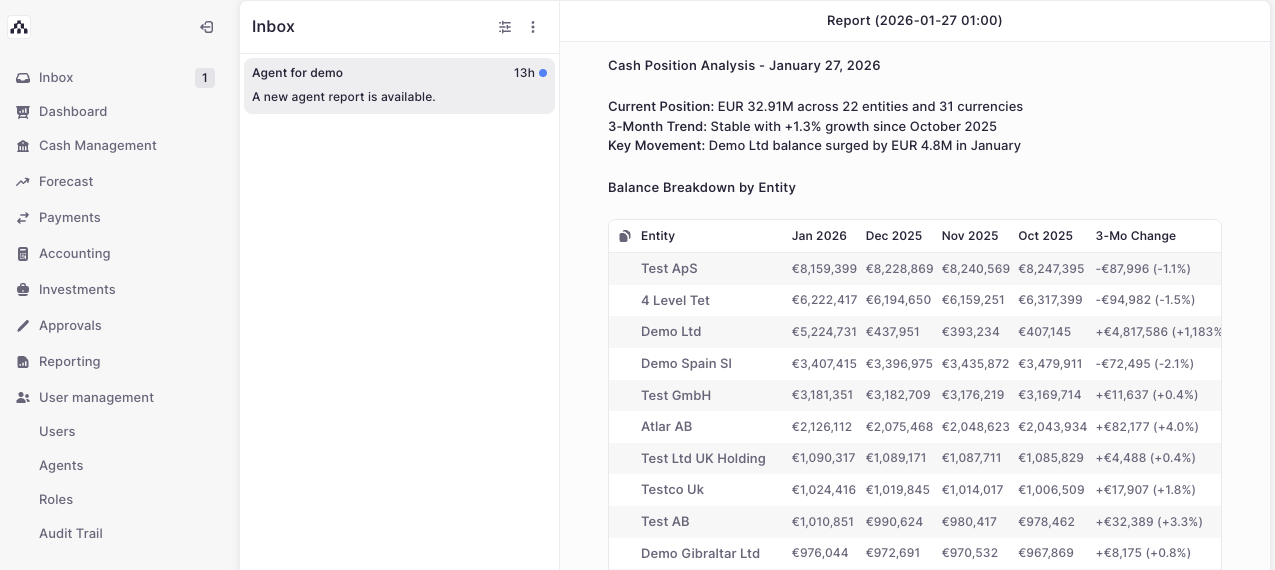Viewport: 1275px width, 570px height.
Task: Click the 3-Mo Change column header
Action: pyautogui.click(x=1135, y=236)
